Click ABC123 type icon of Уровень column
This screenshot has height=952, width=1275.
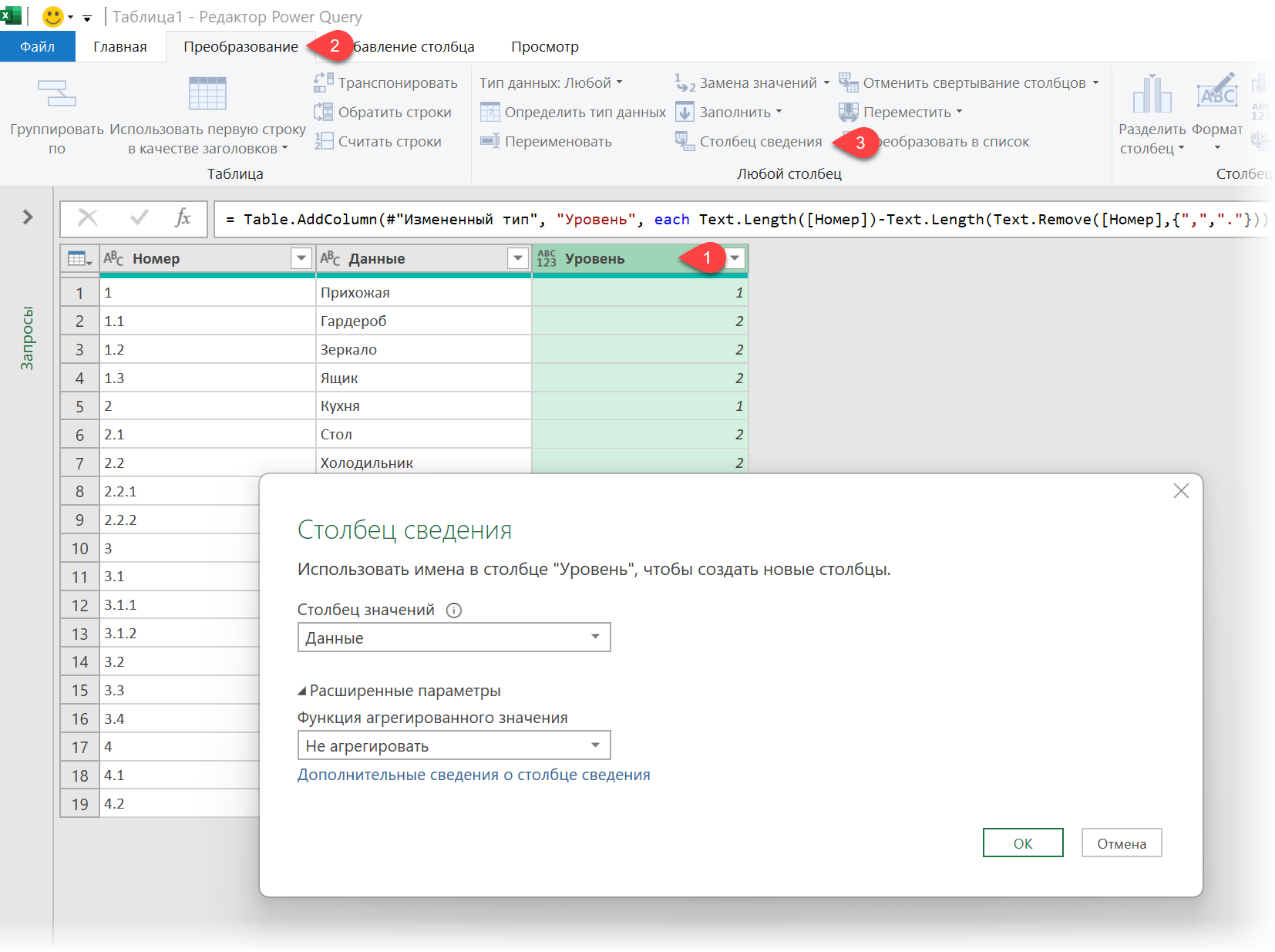(x=547, y=258)
